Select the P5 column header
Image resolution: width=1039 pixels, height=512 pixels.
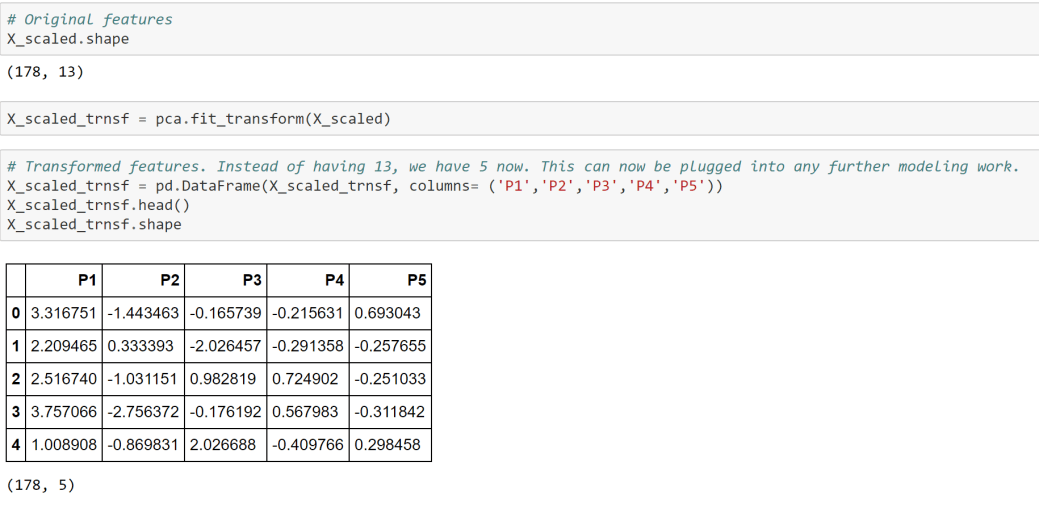pyautogui.click(x=390, y=280)
